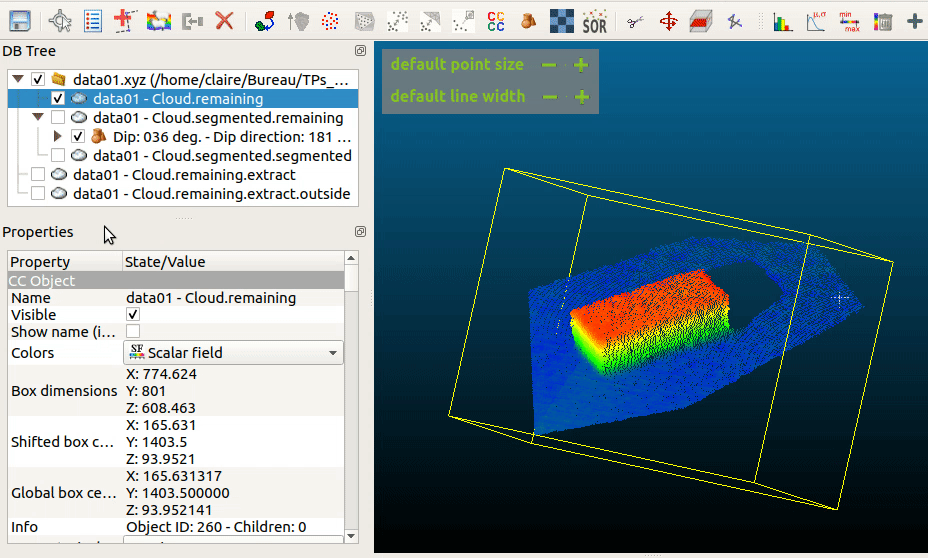This screenshot has height=558, width=928.
Task: Compute statistical parameters (μ,σ) icon
Action: click(816, 22)
